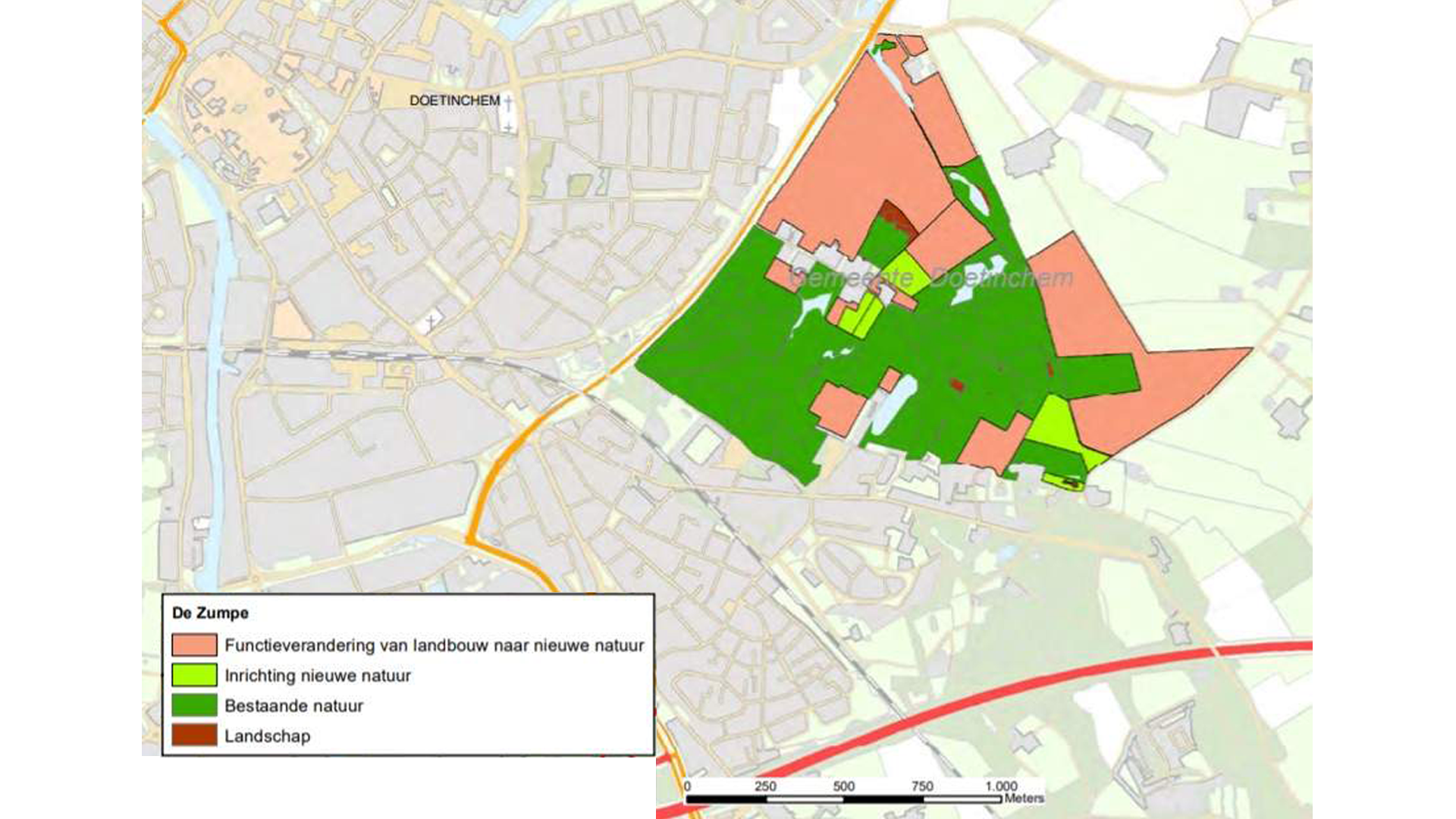Click the '500' scale bar value

[x=843, y=786]
